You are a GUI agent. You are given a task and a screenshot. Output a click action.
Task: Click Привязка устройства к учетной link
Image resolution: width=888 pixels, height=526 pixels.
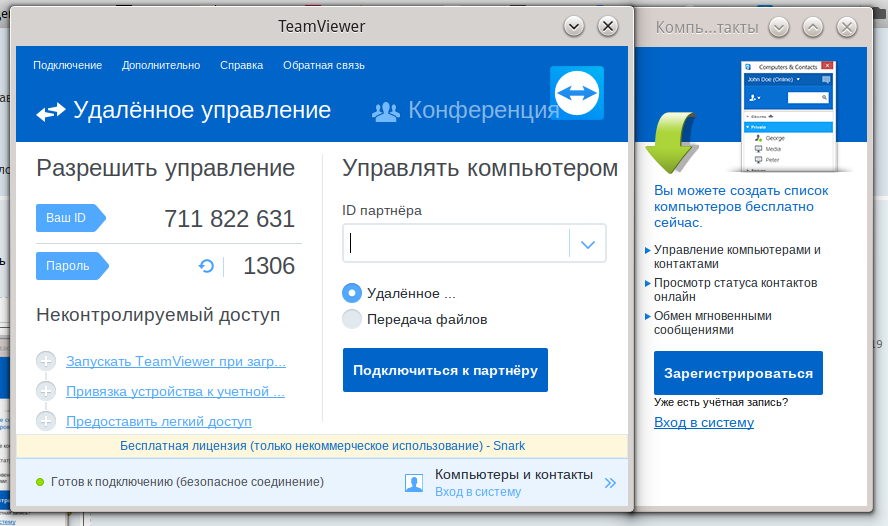pos(175,391)
